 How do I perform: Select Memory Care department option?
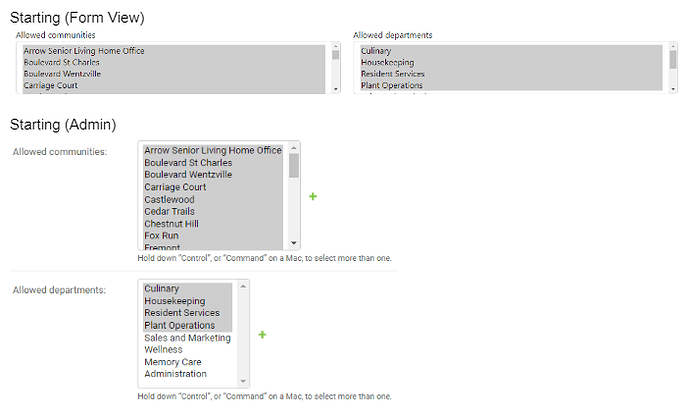(172, 362)
